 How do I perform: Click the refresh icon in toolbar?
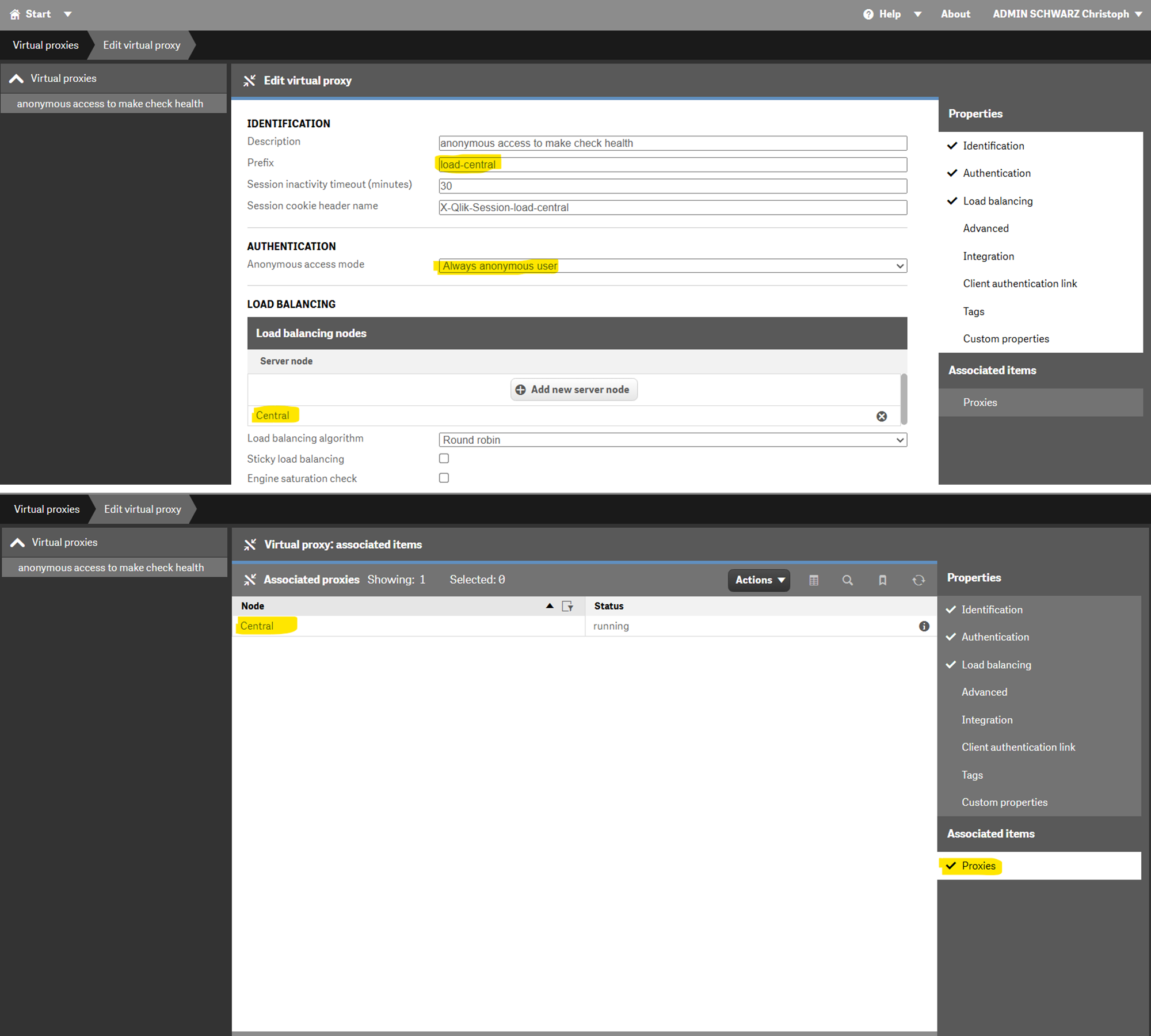[x=918, y=580]
